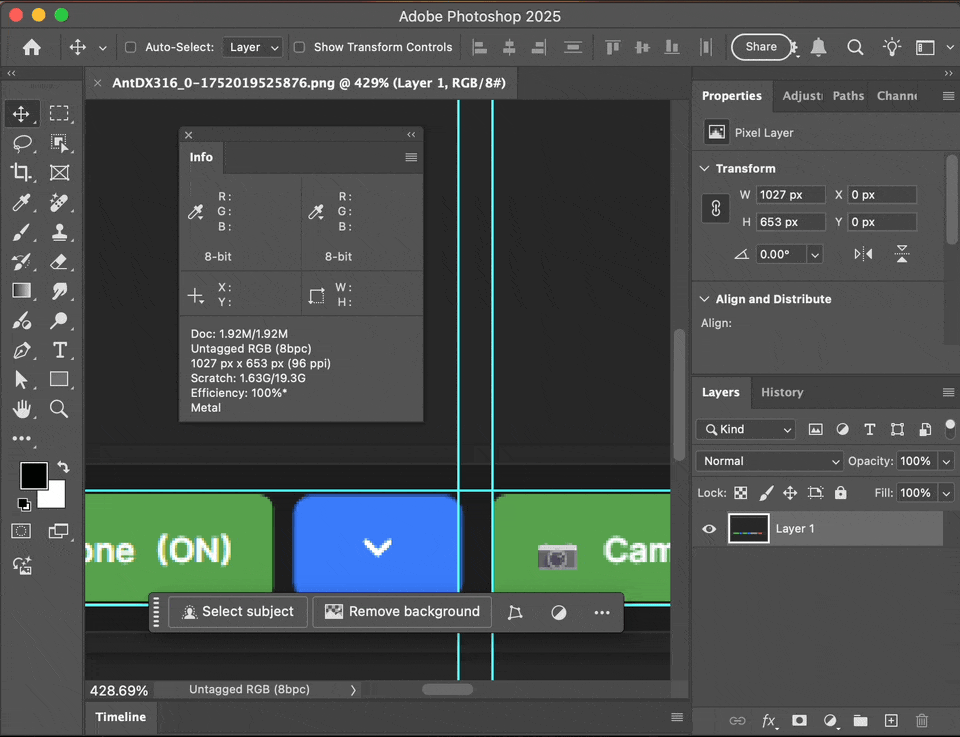
Task: Open layer styles with the fx icon
Action: coord(769,720)
